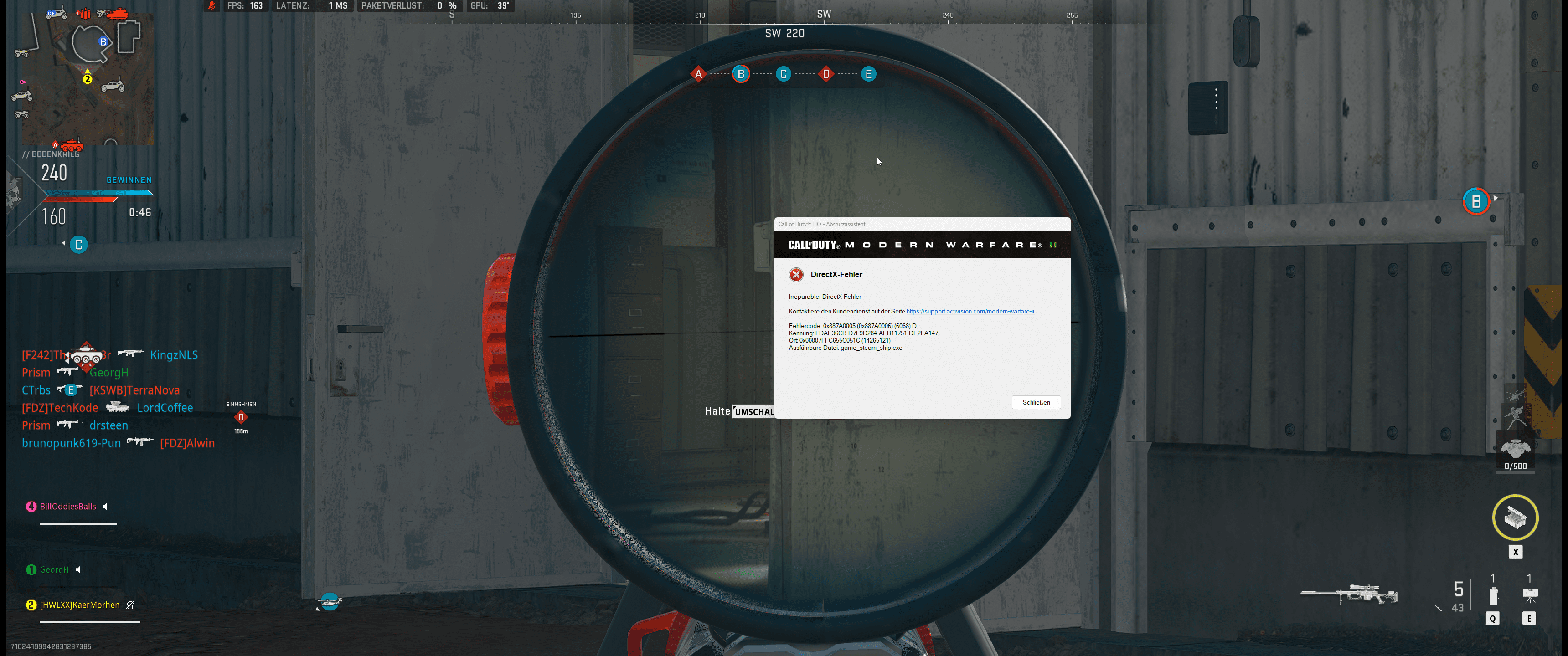Click the 0/500 killstreak score progress
The width and height of the screenshot is (1568, 656).
(x=1516, y=467)
